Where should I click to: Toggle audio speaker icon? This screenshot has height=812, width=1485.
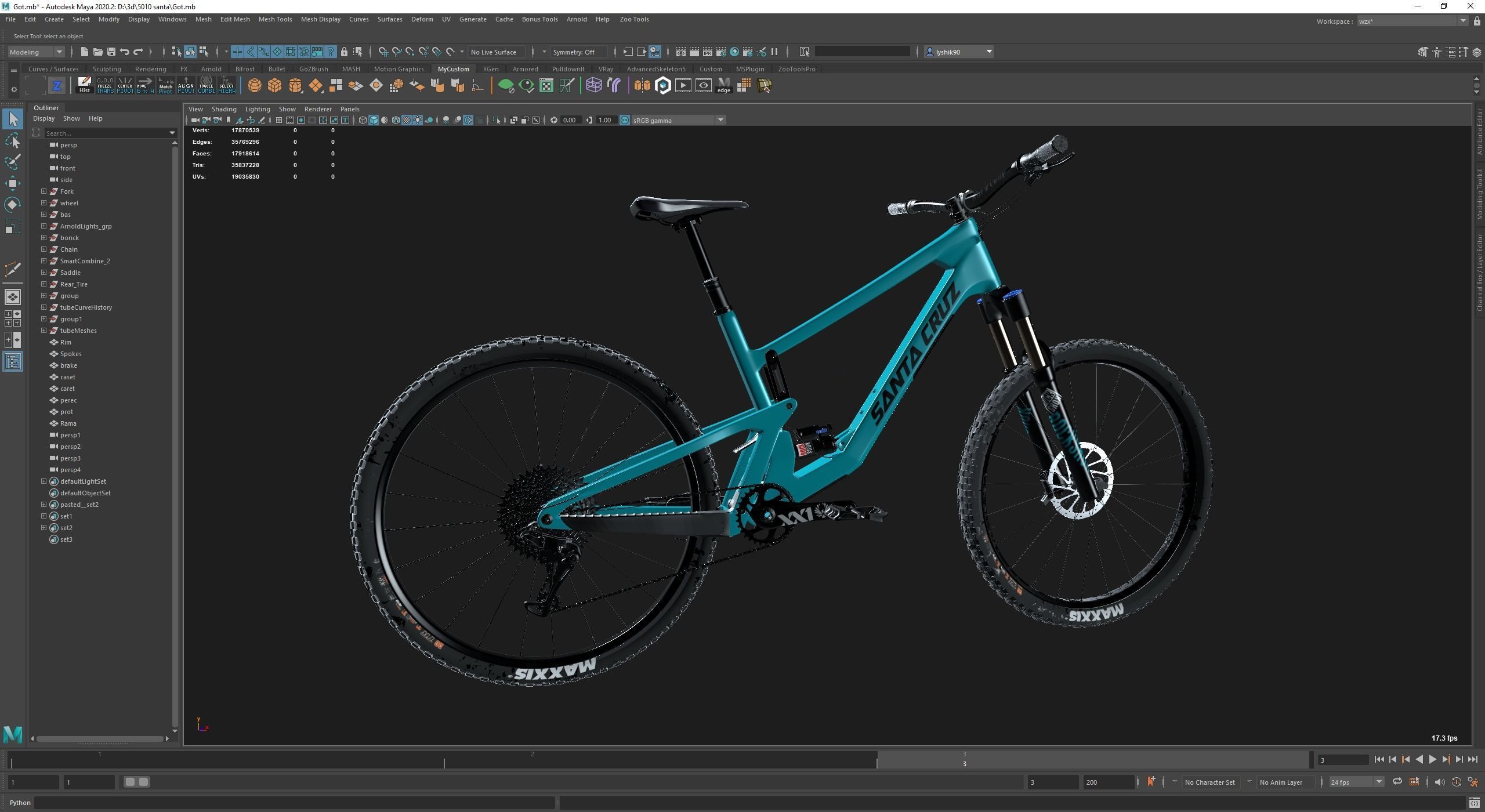[x=1439, y=782]
